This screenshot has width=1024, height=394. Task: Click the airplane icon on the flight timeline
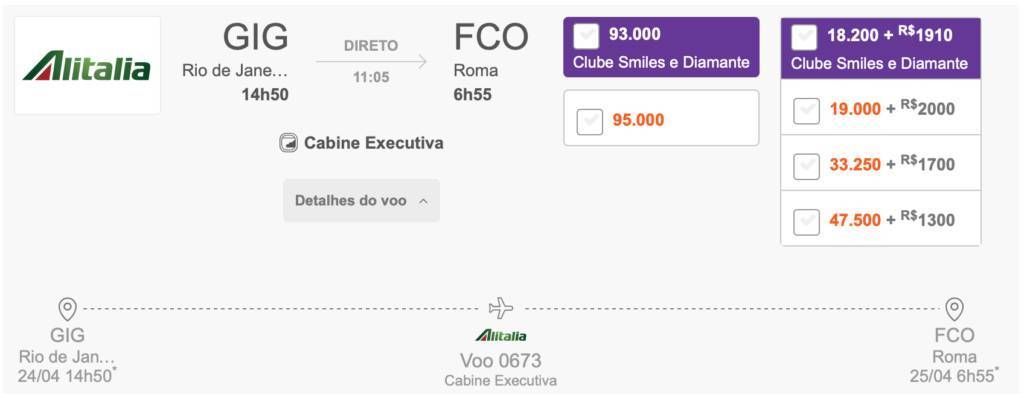click(501, 308)
